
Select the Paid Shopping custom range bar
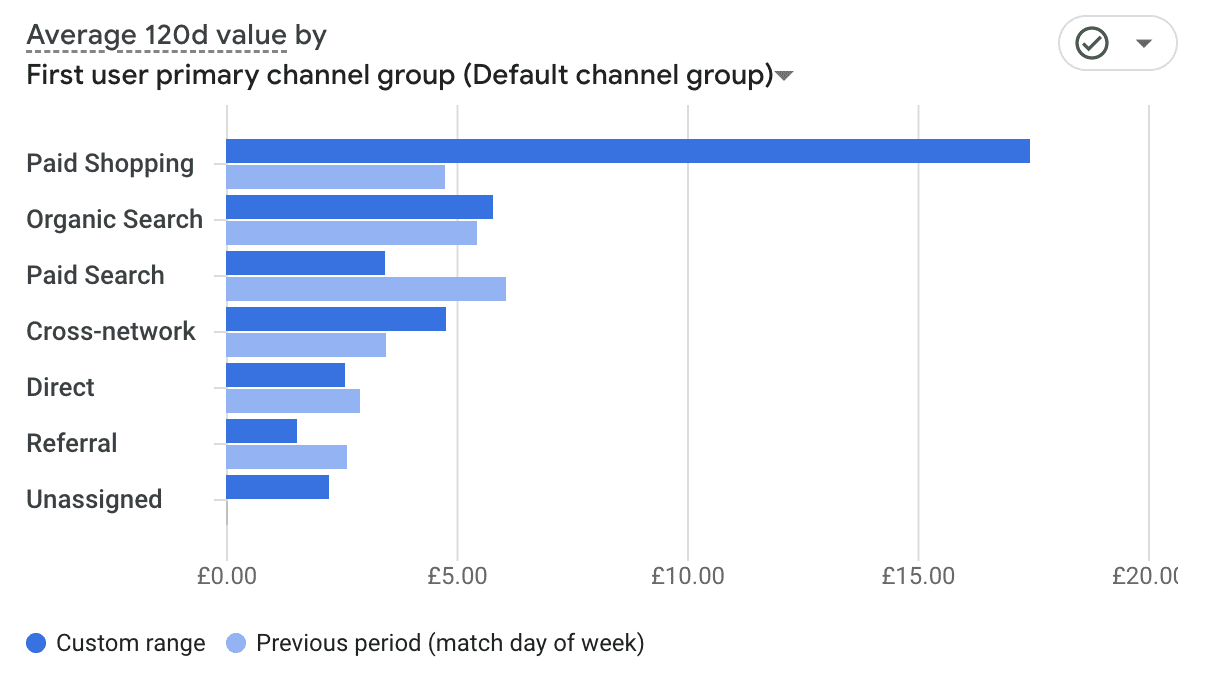coord(627,151)
